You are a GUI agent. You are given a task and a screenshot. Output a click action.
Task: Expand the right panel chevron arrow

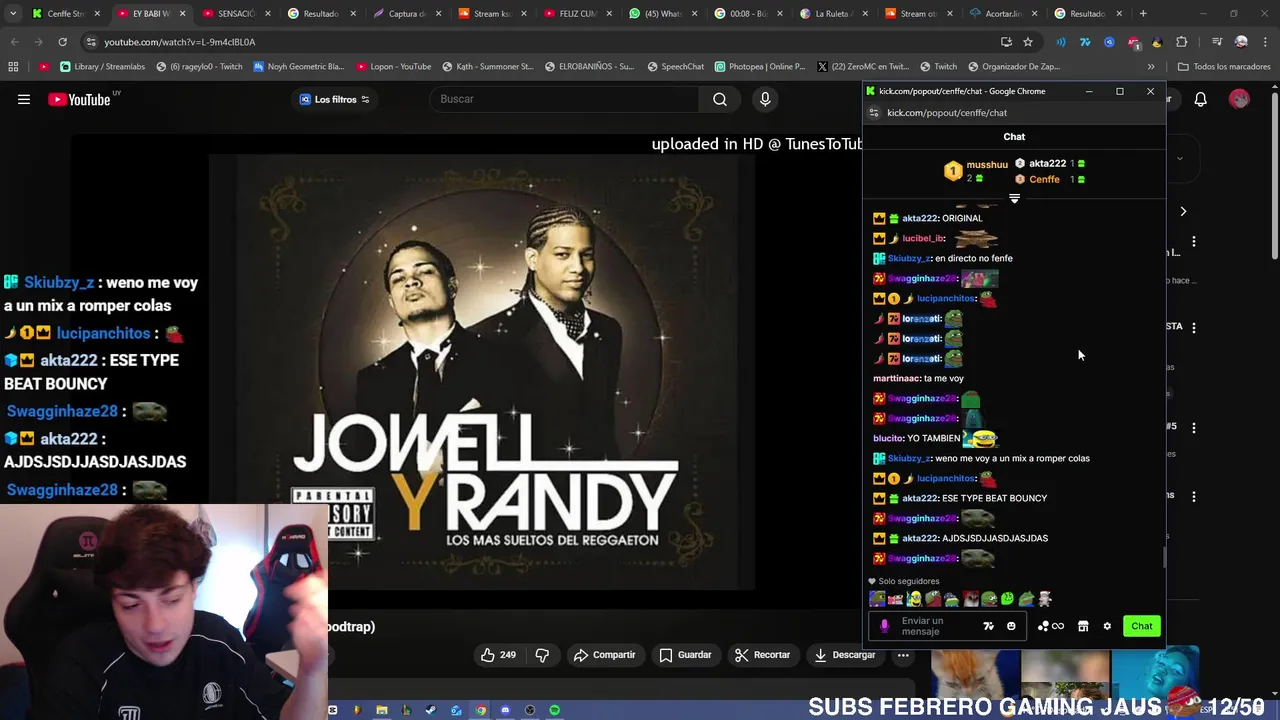point(1183,212)
